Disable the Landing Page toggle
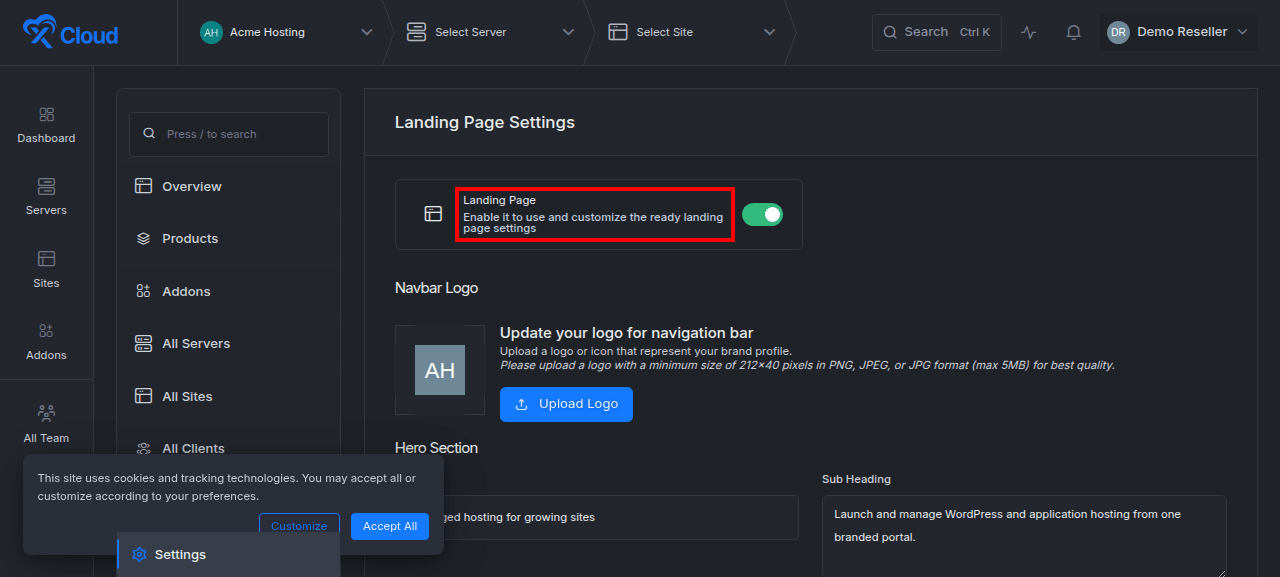This screenshot has height=577, width=1280. 762,214
